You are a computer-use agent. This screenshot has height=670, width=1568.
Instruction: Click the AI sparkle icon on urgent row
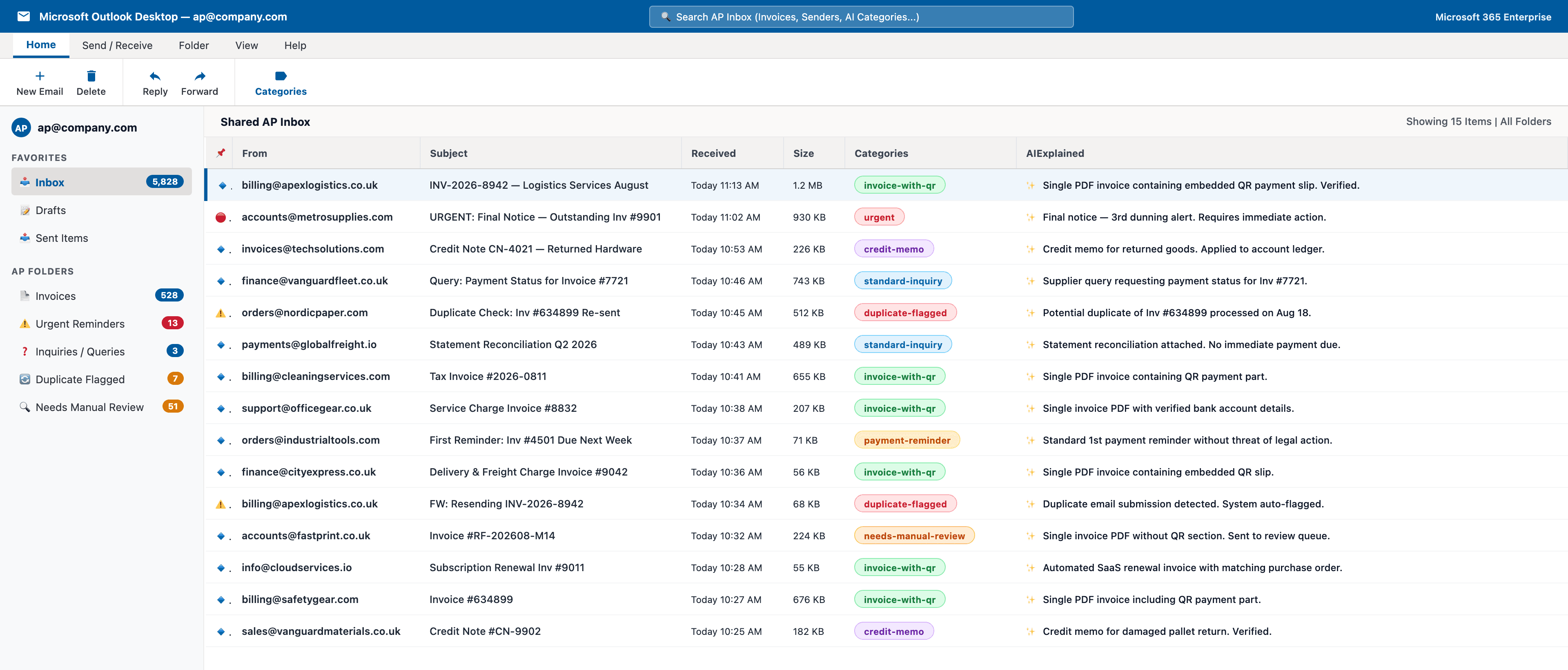(x=1031, y=217)
